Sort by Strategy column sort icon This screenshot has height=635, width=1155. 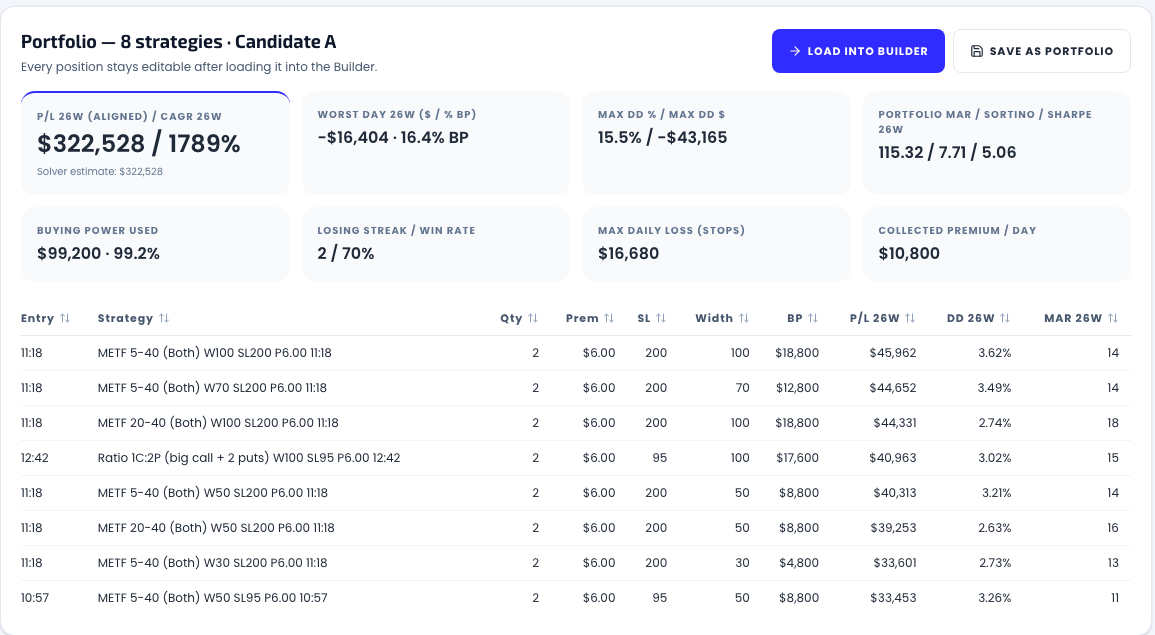[x=164, y=318]
